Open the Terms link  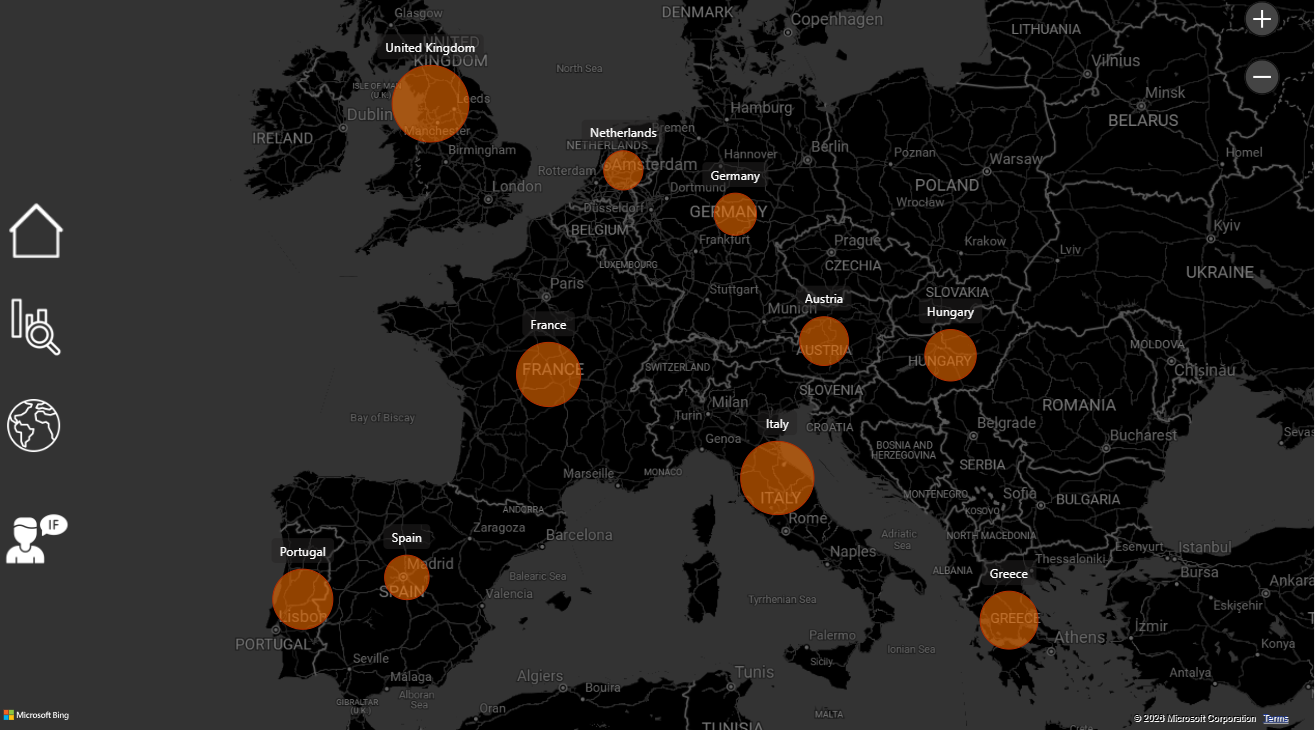pyautogui.click(x=1276, y=719)
